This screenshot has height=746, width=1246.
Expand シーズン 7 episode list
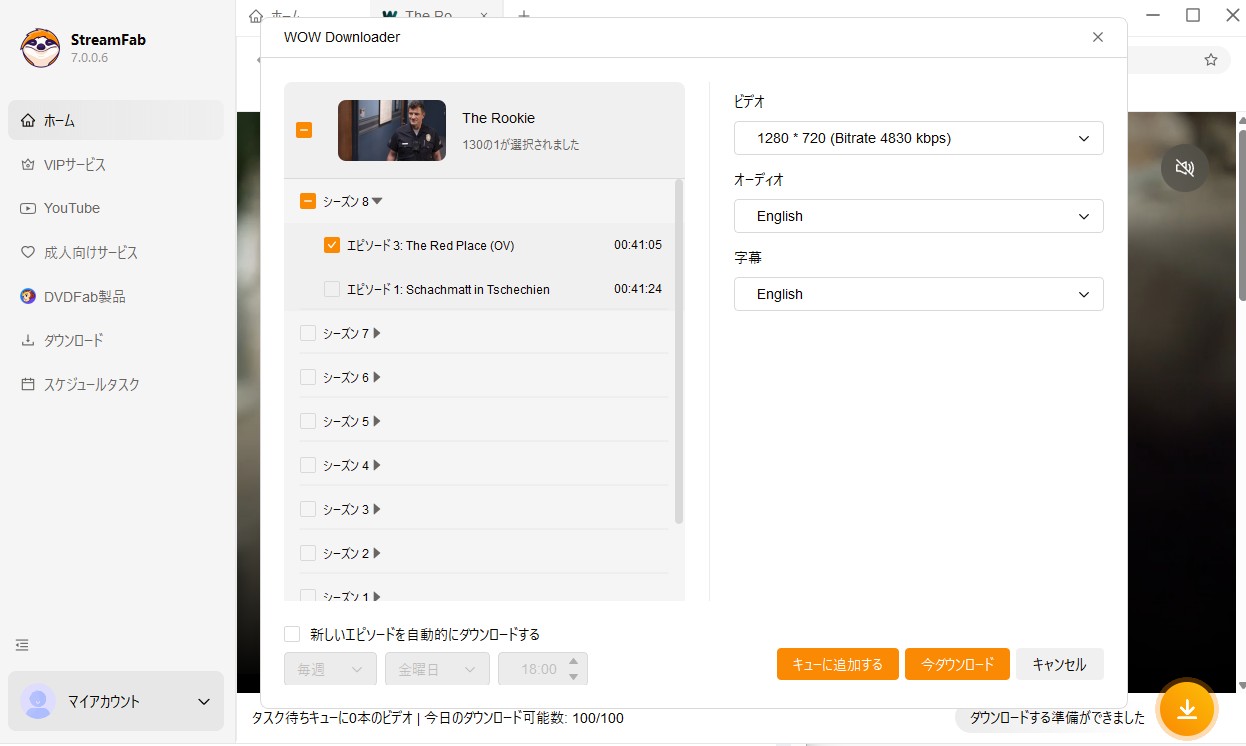coord(377,333)
